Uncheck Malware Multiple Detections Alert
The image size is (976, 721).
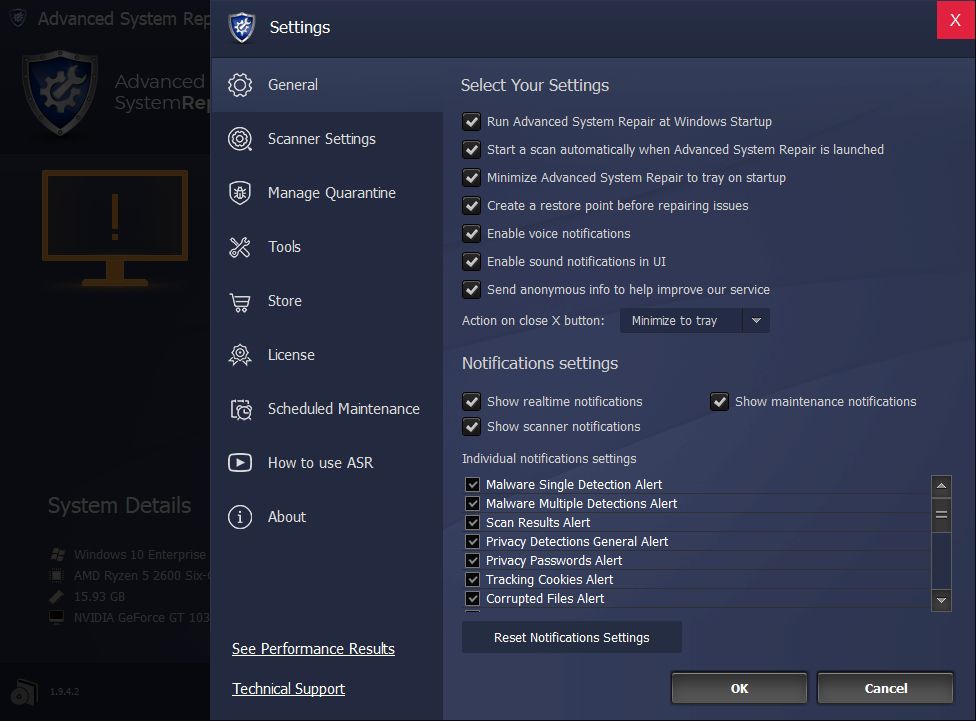(472, 503)
